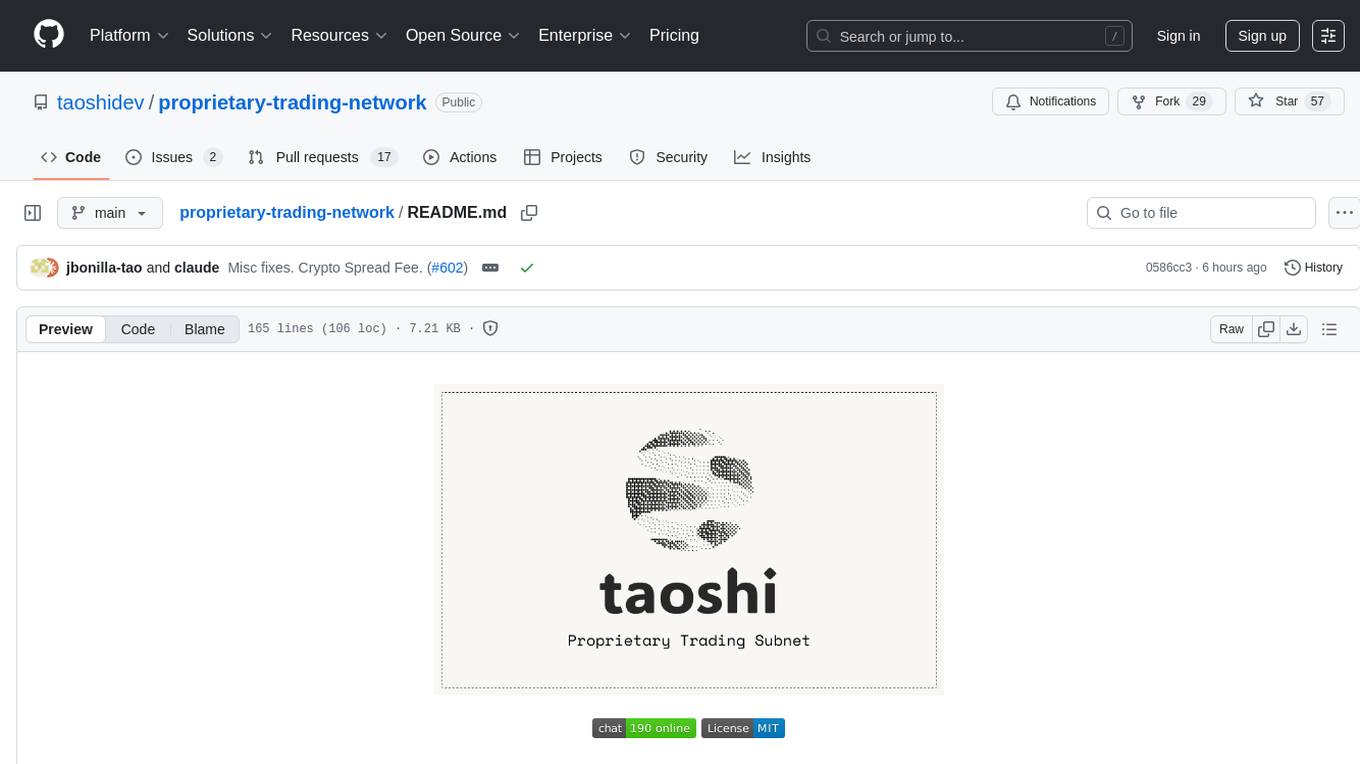The width and height of the screenshot is (1360, 764).
Task: Open the more file options menu
Action: (x=1344, y=213)
